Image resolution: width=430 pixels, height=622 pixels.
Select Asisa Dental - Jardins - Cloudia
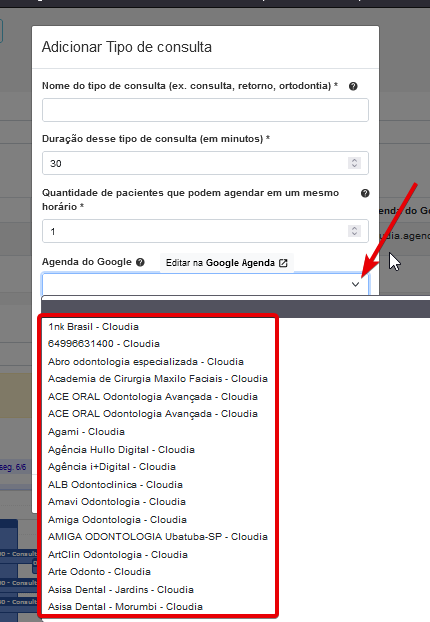(121, 590)
